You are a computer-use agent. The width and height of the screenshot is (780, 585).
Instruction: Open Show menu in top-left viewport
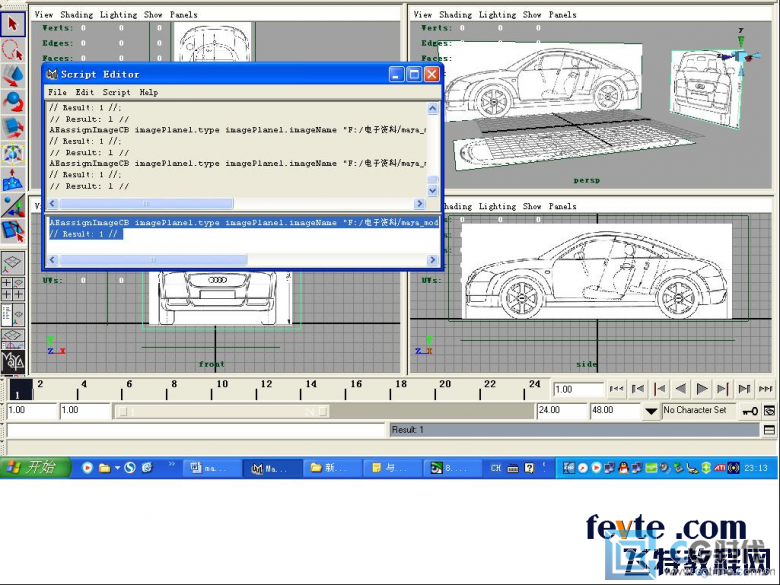pos(153,14)
